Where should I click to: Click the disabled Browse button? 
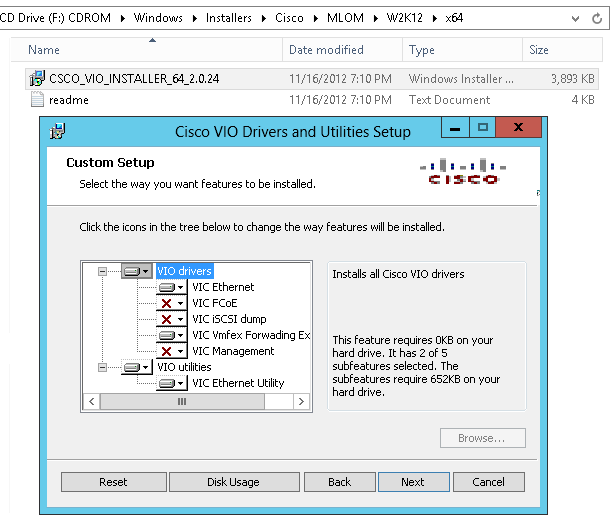482,438
